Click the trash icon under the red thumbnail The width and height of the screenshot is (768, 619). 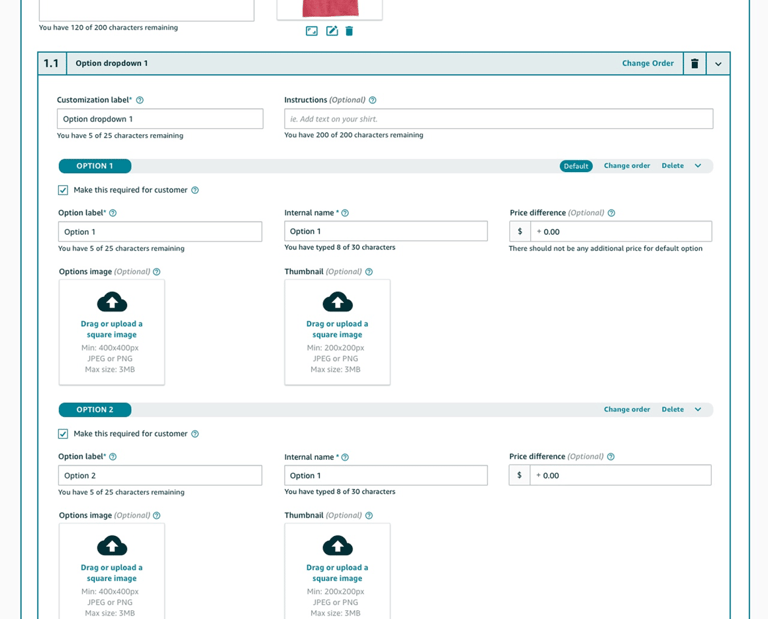[x=349, y=31]
